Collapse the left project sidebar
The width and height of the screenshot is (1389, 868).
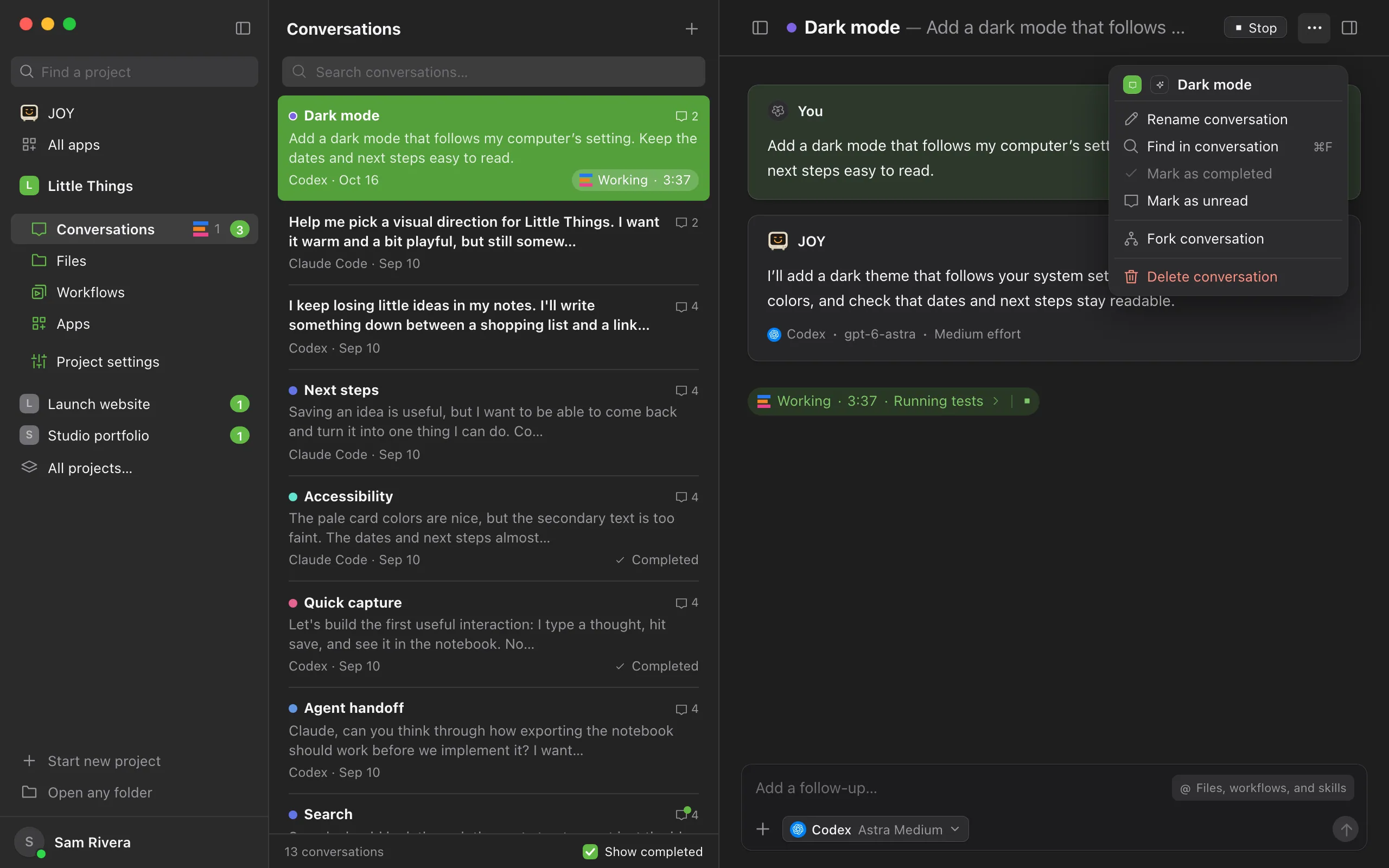pyautogui.click(x=243, y=28)
